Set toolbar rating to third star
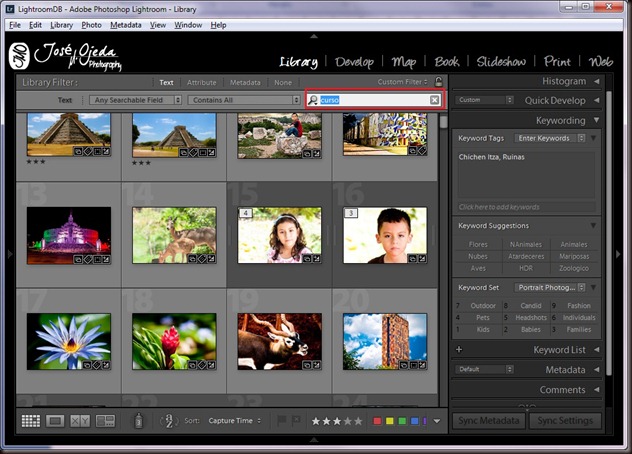632x454 pixels. pyautogui.click(x=337, y=421)
